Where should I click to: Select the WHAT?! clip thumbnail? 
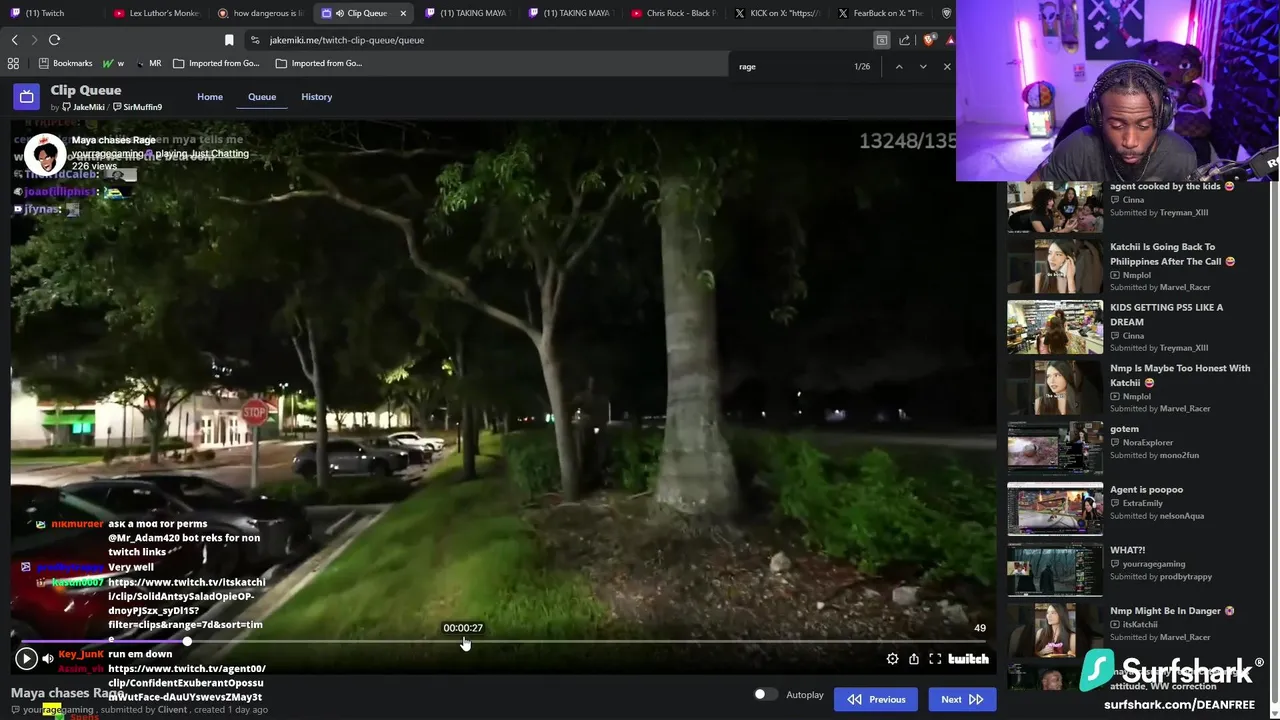coord(1055,569)
